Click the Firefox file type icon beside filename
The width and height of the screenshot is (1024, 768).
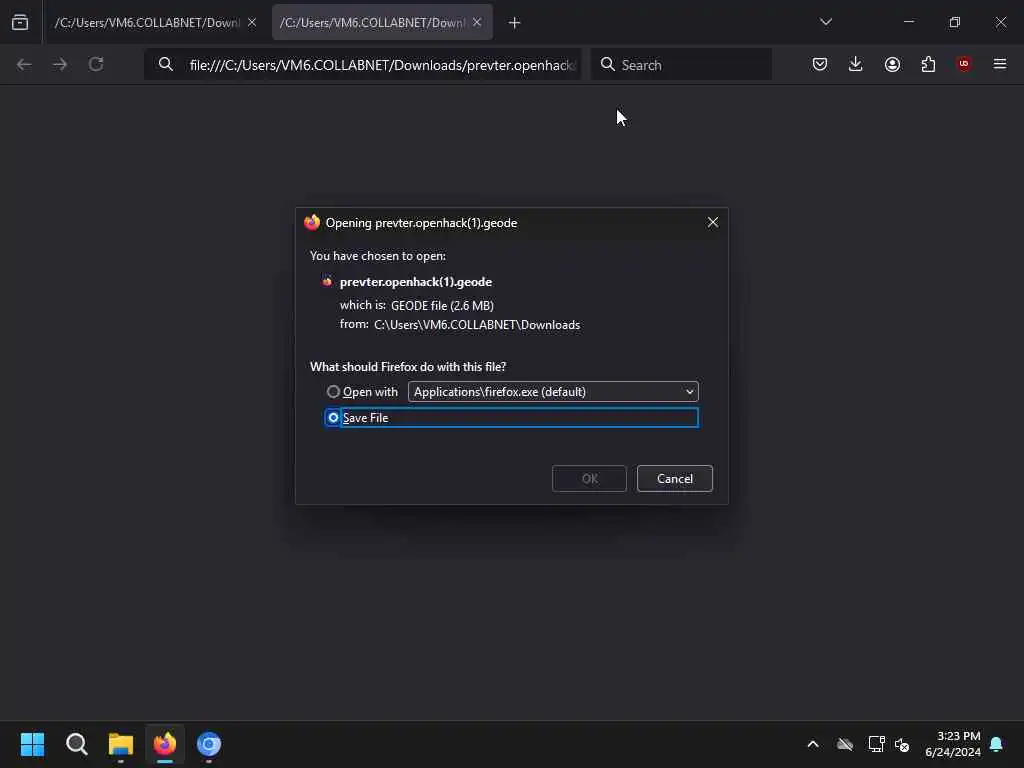[327, 281]
